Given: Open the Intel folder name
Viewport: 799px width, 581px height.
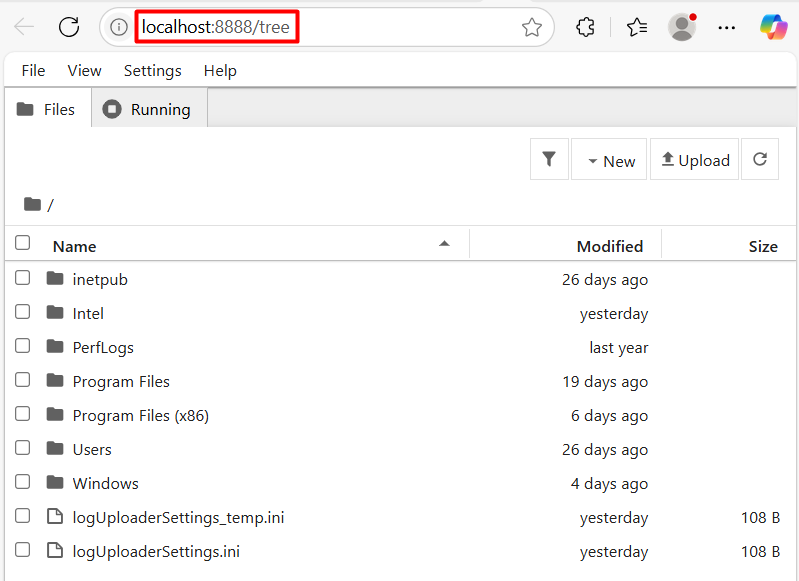Looking at the screenshot, I should click(88, 313).
